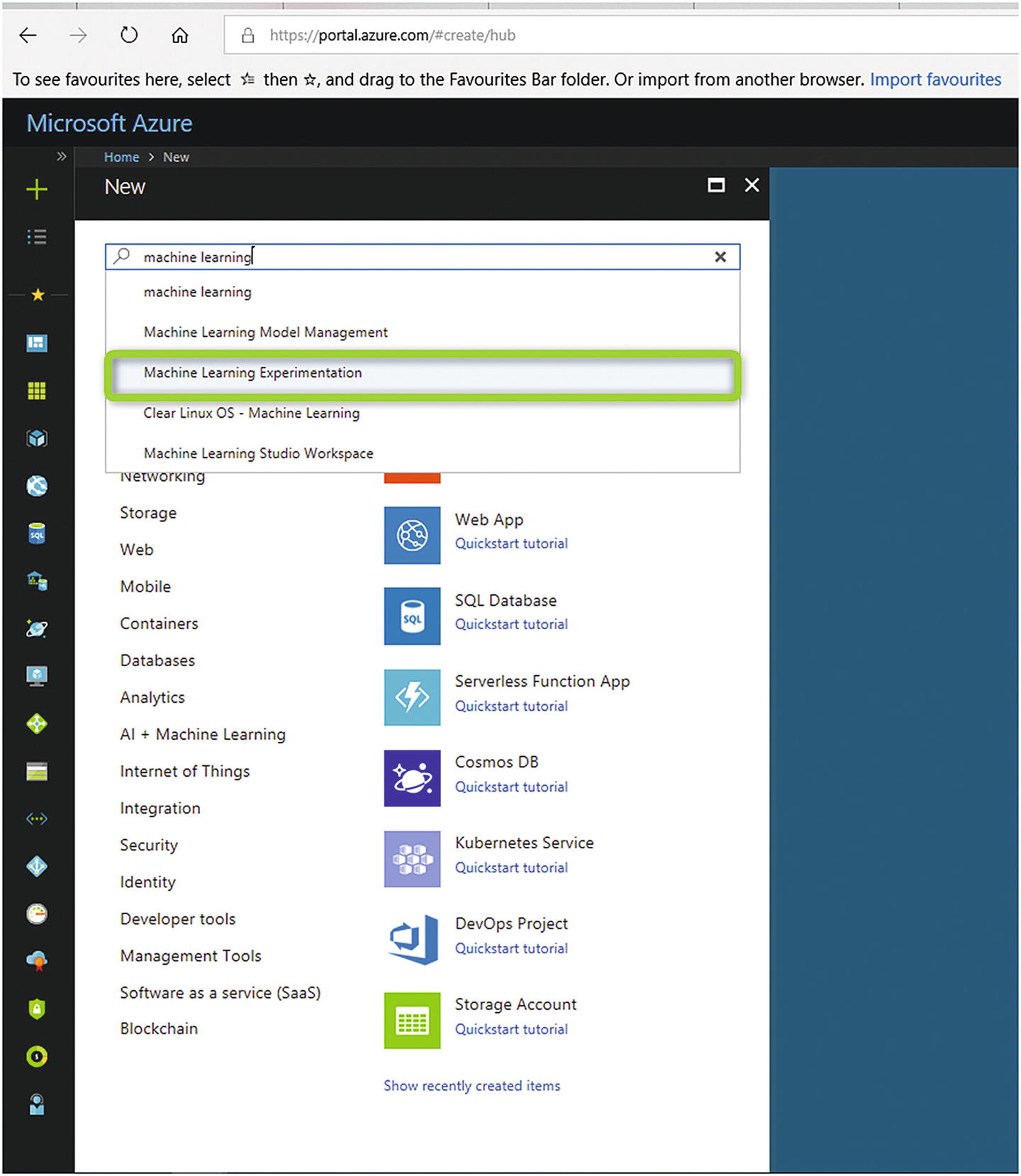Maximize the New blade
The width and height of the screenshot is (1021, 1176).
(x=716, y=185)
